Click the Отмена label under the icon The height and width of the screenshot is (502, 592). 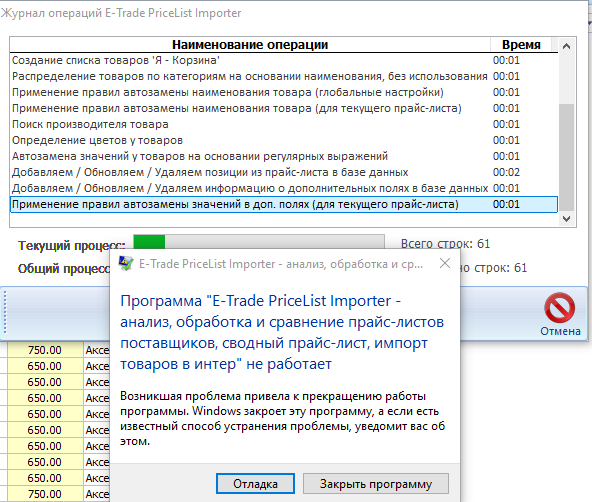coord(560,331)
